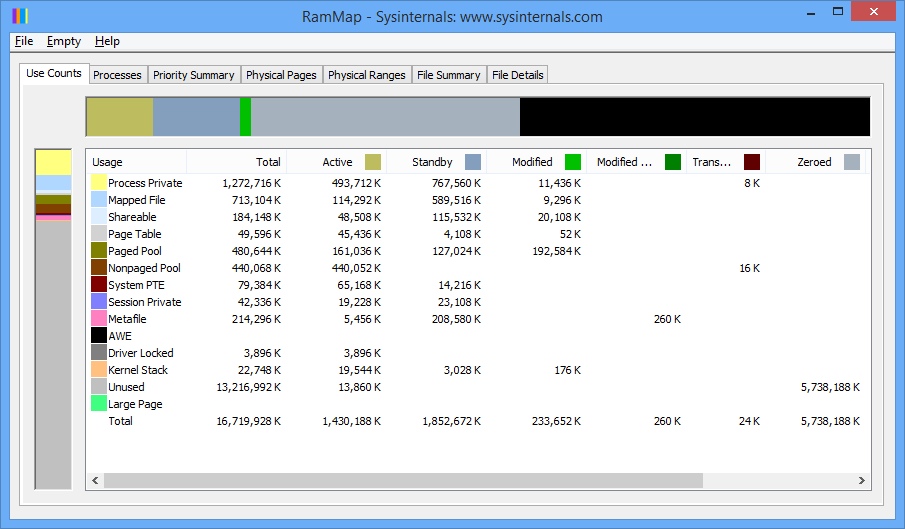Click the grand total 16,719,928 K
Screen dimensions: 905x529
pyautogui.click(x=249, y=421)
